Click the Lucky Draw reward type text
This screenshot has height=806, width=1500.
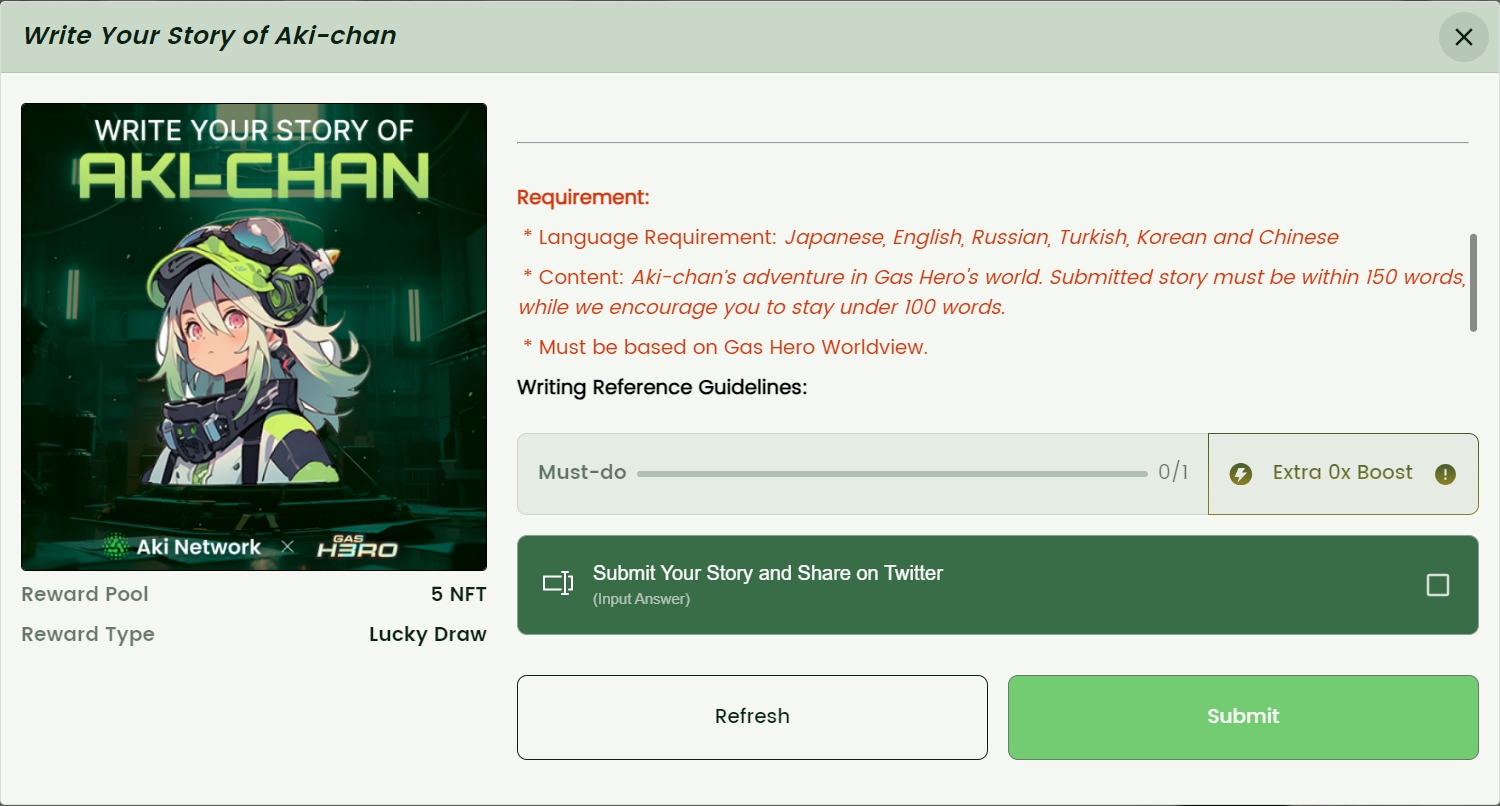pos(428,634)
